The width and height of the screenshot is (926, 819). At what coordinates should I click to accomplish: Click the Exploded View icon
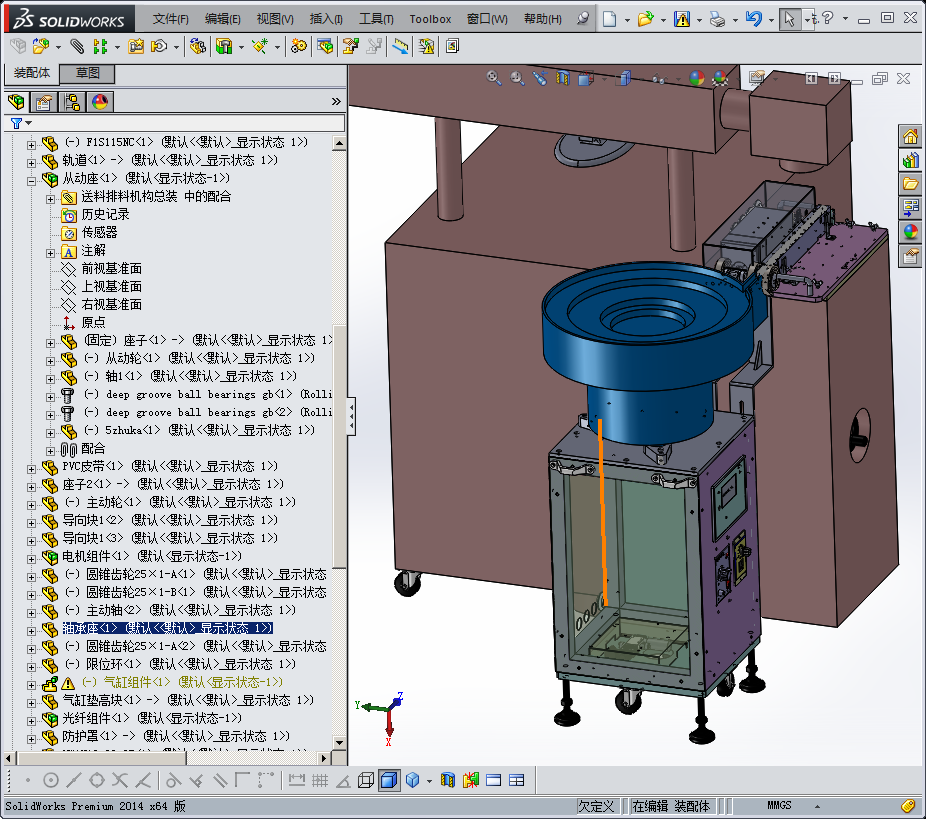coord(351,46)
